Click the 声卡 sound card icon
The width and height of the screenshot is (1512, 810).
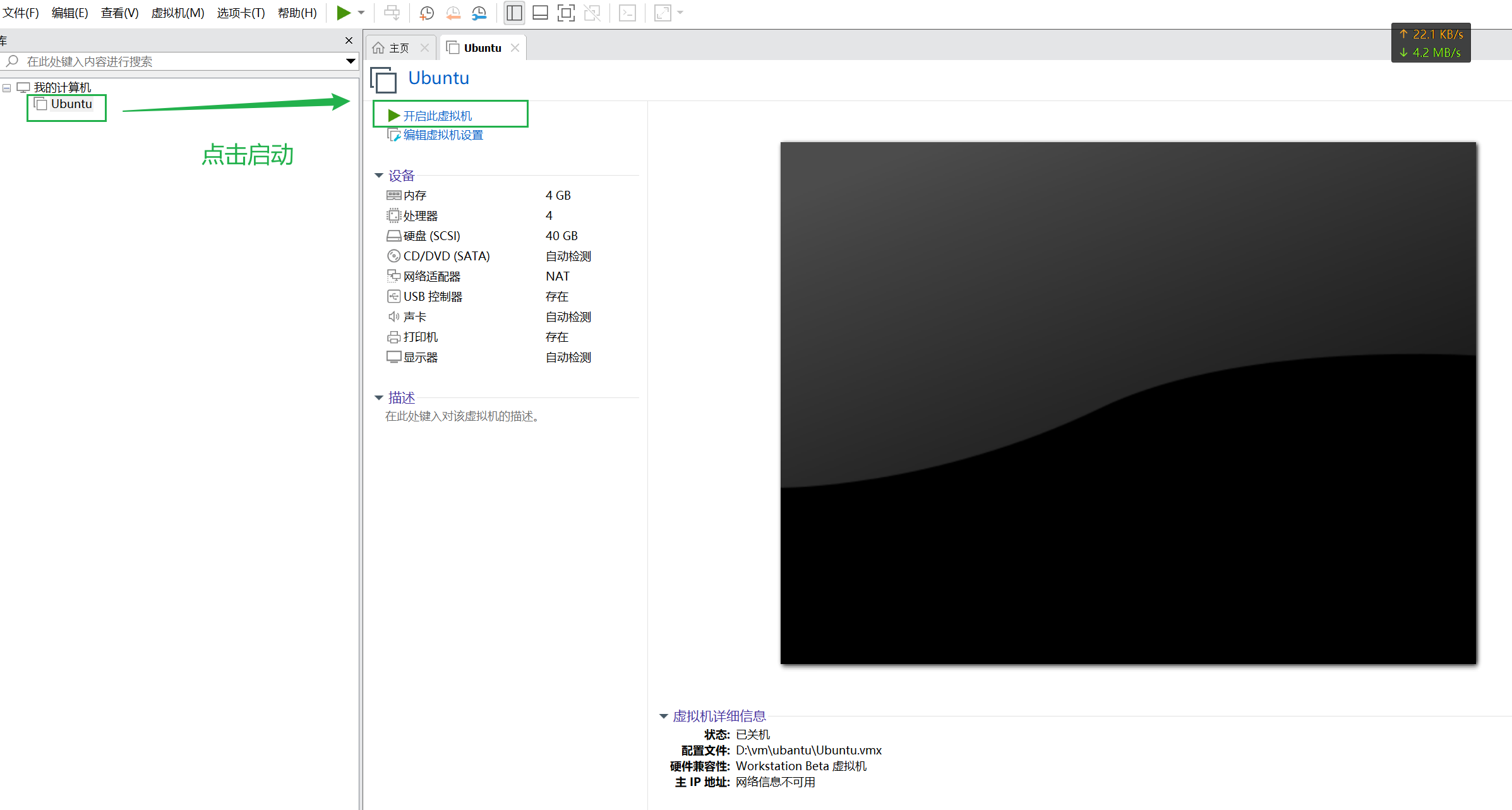coord(393,317)
